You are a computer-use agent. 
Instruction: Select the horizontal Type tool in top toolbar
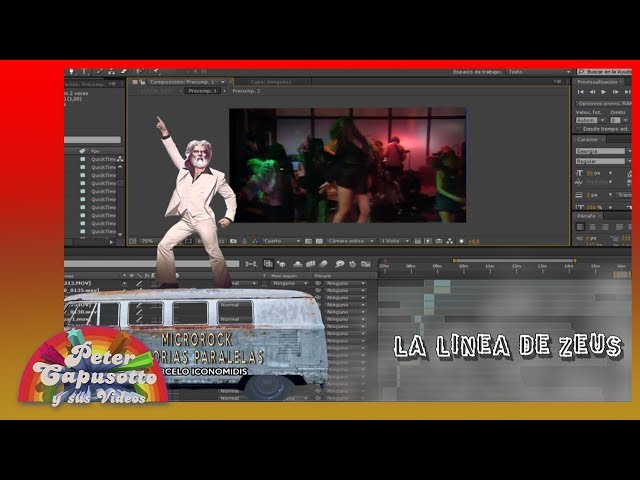coord(85,71)
